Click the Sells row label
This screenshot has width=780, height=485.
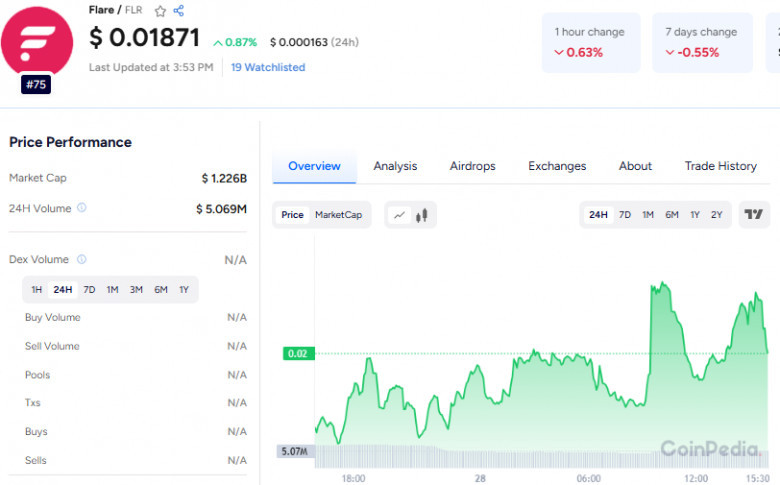tap(35, 461)
